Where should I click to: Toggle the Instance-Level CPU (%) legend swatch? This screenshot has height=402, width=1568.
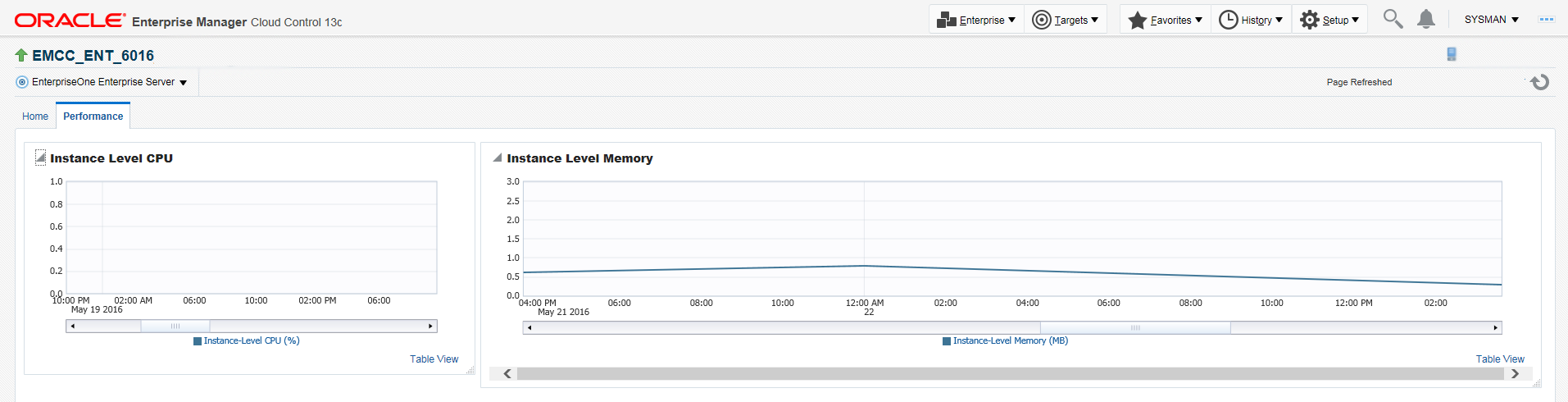[198, 341]
